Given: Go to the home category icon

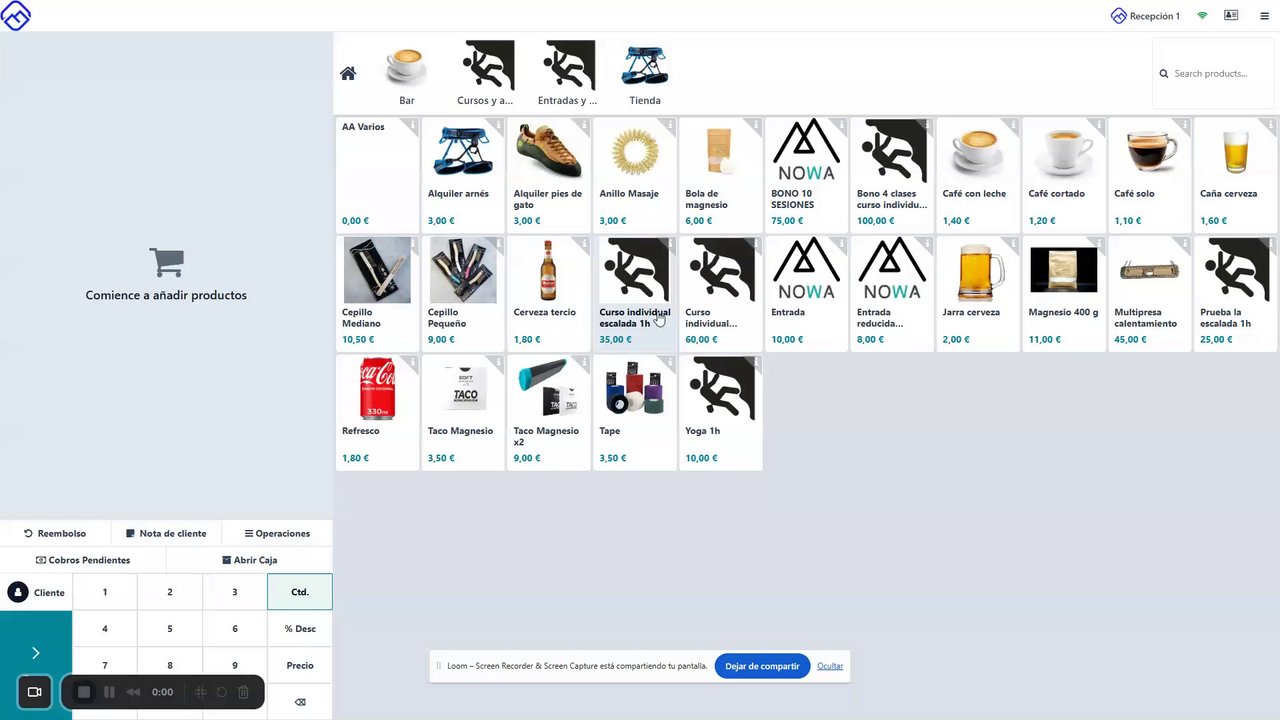Looking at the screenshot, I should click(x=348, y=73).
